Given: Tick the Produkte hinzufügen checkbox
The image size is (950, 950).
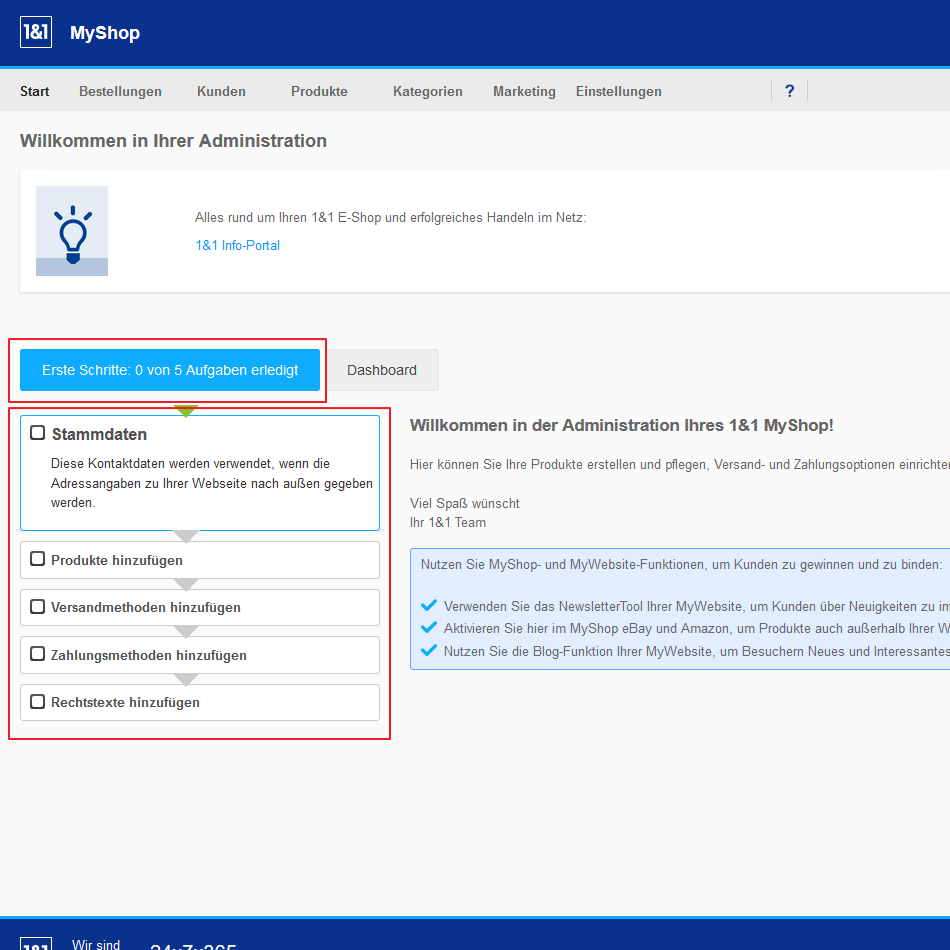Looking at the screenshot, I should click(x=38, y=559).
